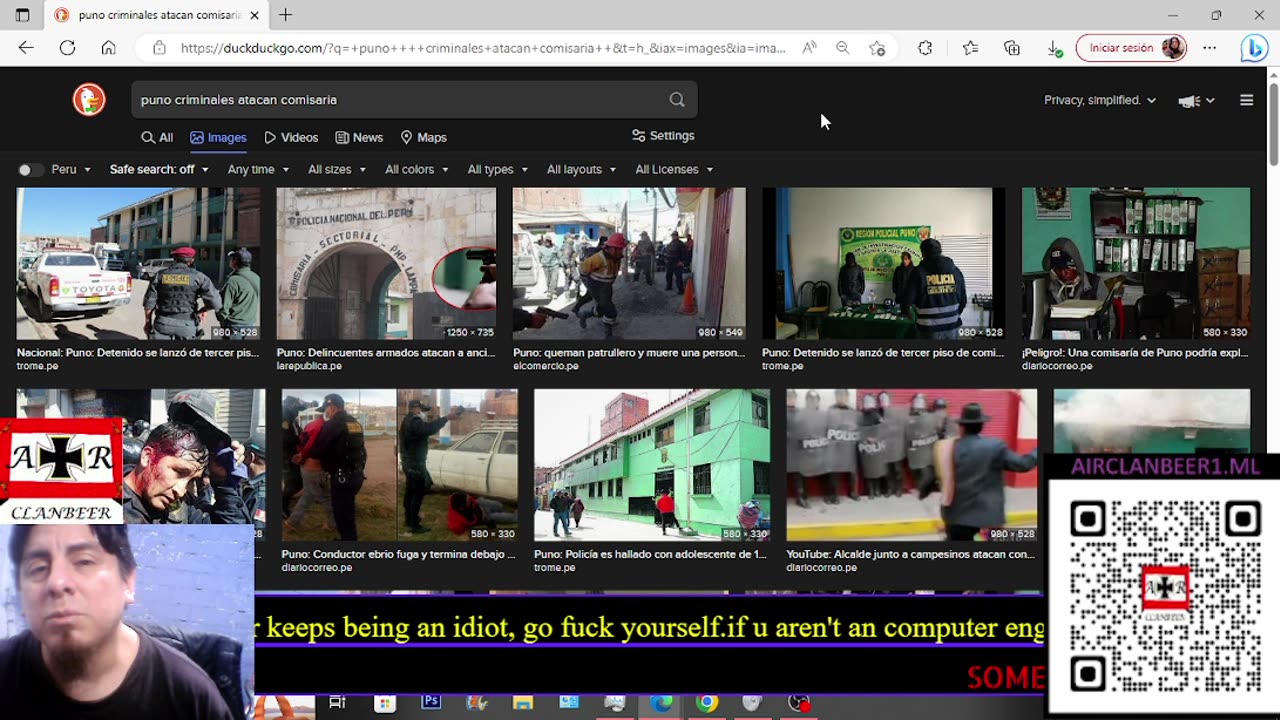Screen dimensions: 1280x720
Task: Open Task View on the taskbar
Action: [x=337, y=703]
